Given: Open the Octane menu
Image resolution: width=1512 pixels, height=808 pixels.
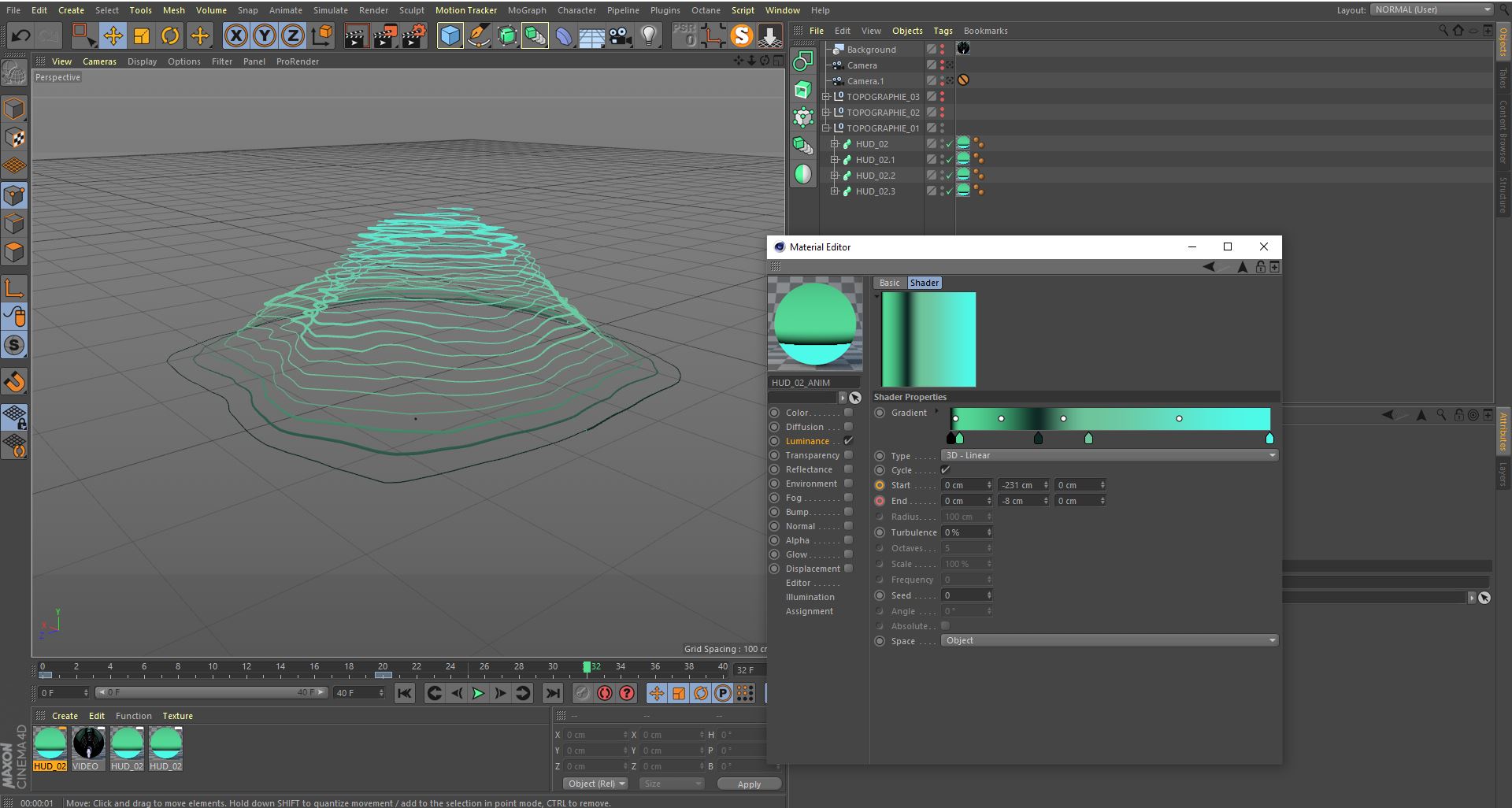Looking at the screenshot, I should 706,10.
